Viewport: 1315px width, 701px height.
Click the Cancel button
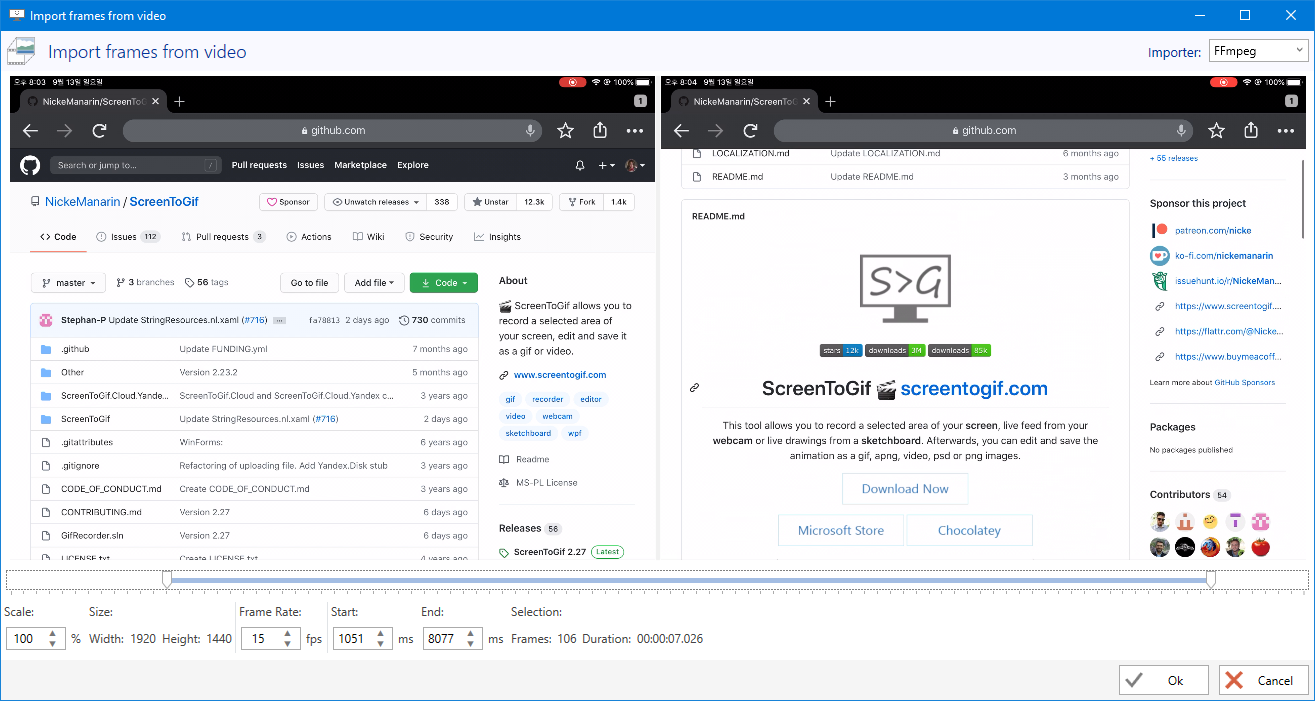pyautogui.click(x=1263, y=680)
